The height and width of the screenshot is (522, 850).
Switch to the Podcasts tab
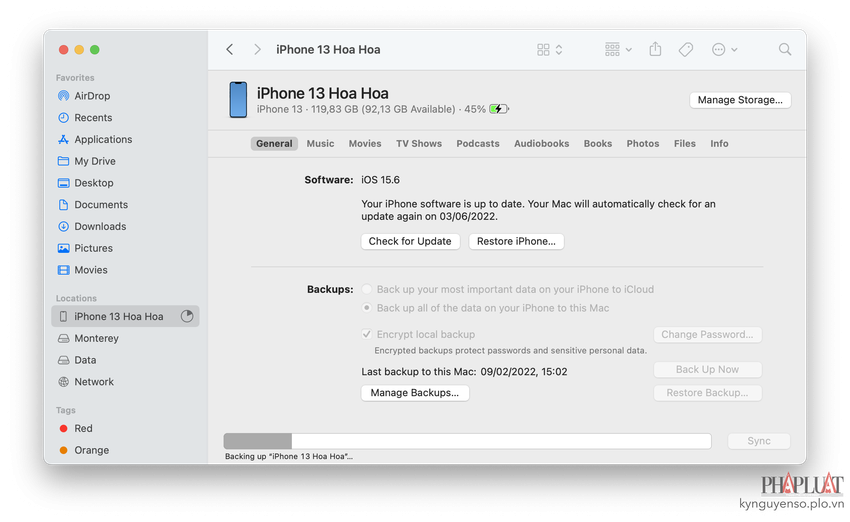point(478,144)
